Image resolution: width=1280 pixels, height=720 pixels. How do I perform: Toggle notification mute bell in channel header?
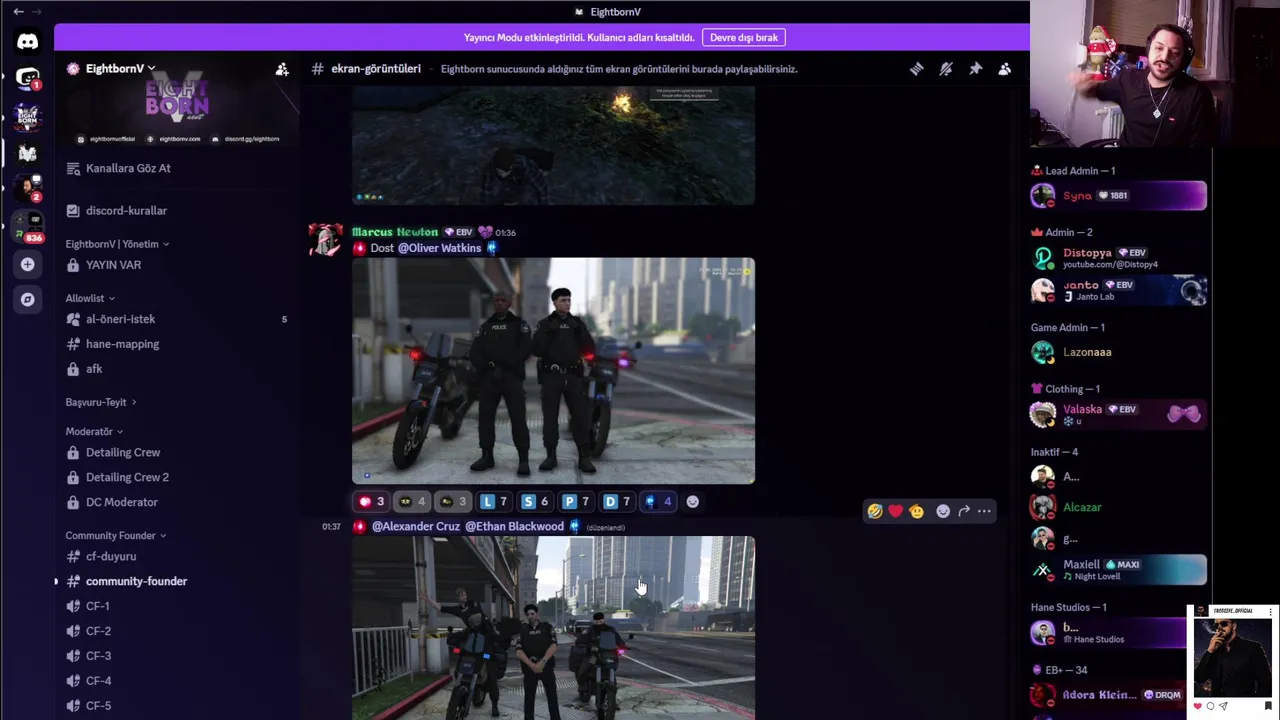tap(945, 69)
